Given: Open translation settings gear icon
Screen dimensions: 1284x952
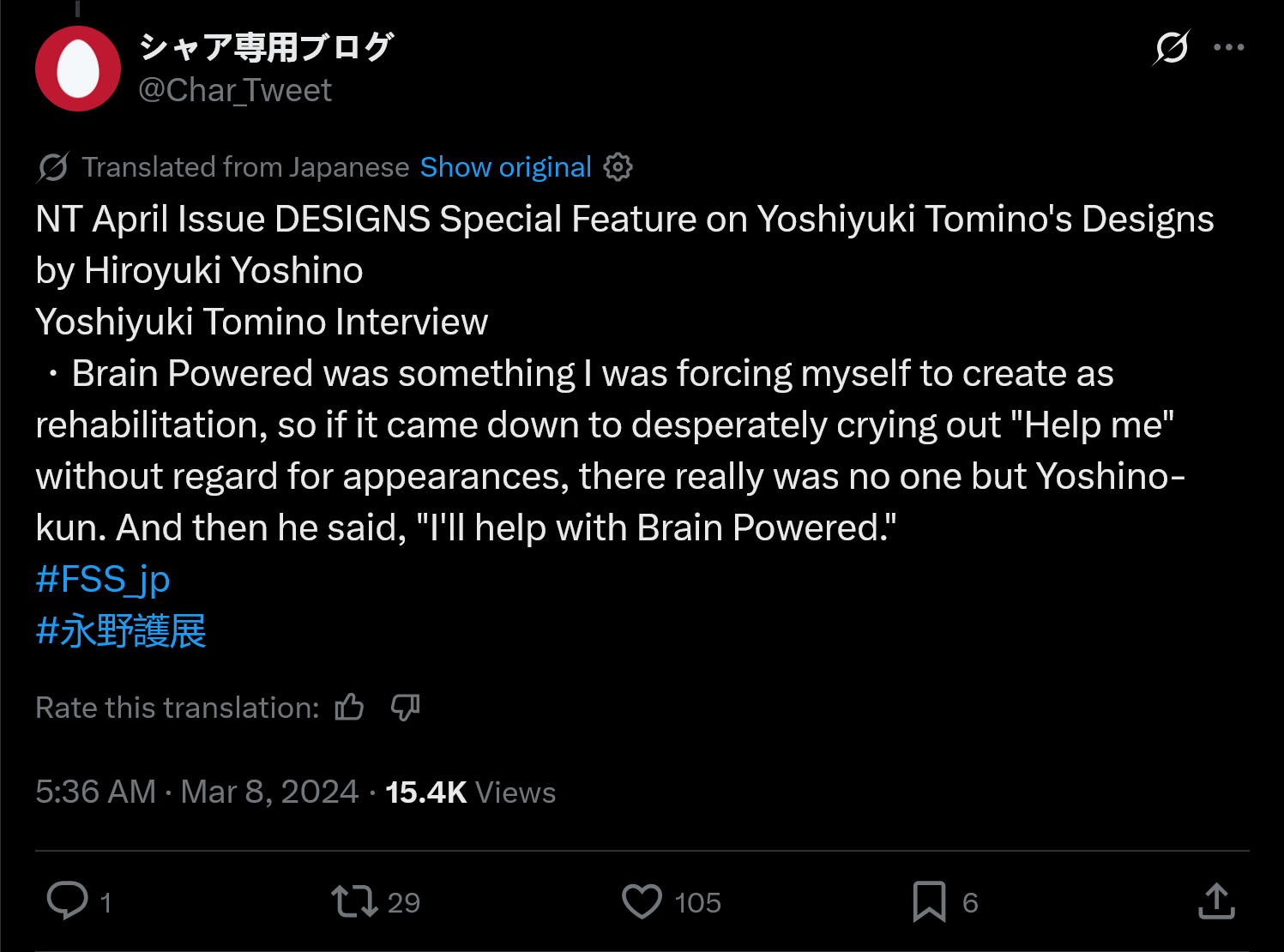Looking at the screenshot, I should pos(618,167).
